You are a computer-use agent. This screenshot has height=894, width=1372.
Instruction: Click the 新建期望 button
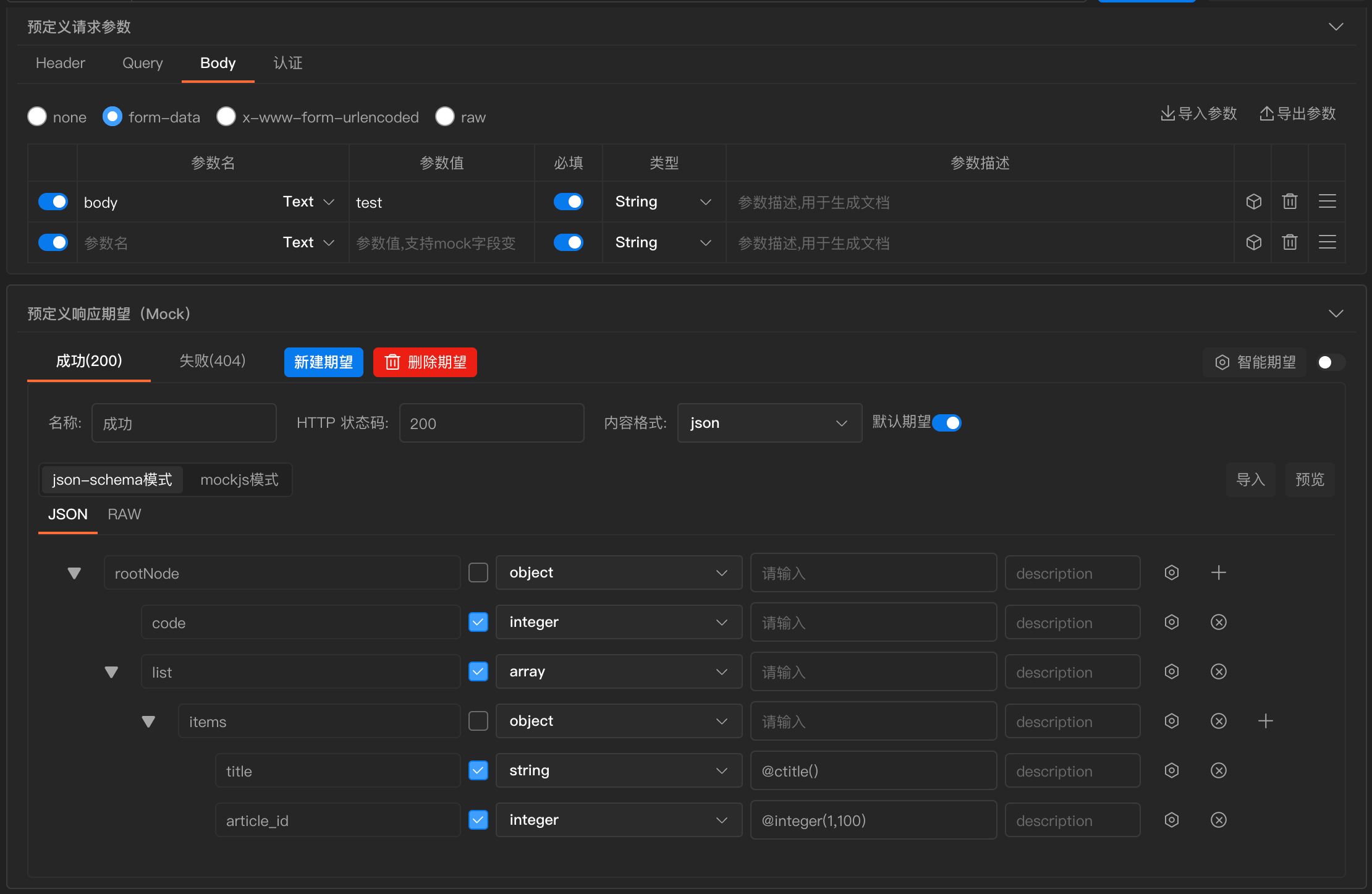[x=323, y=362]
